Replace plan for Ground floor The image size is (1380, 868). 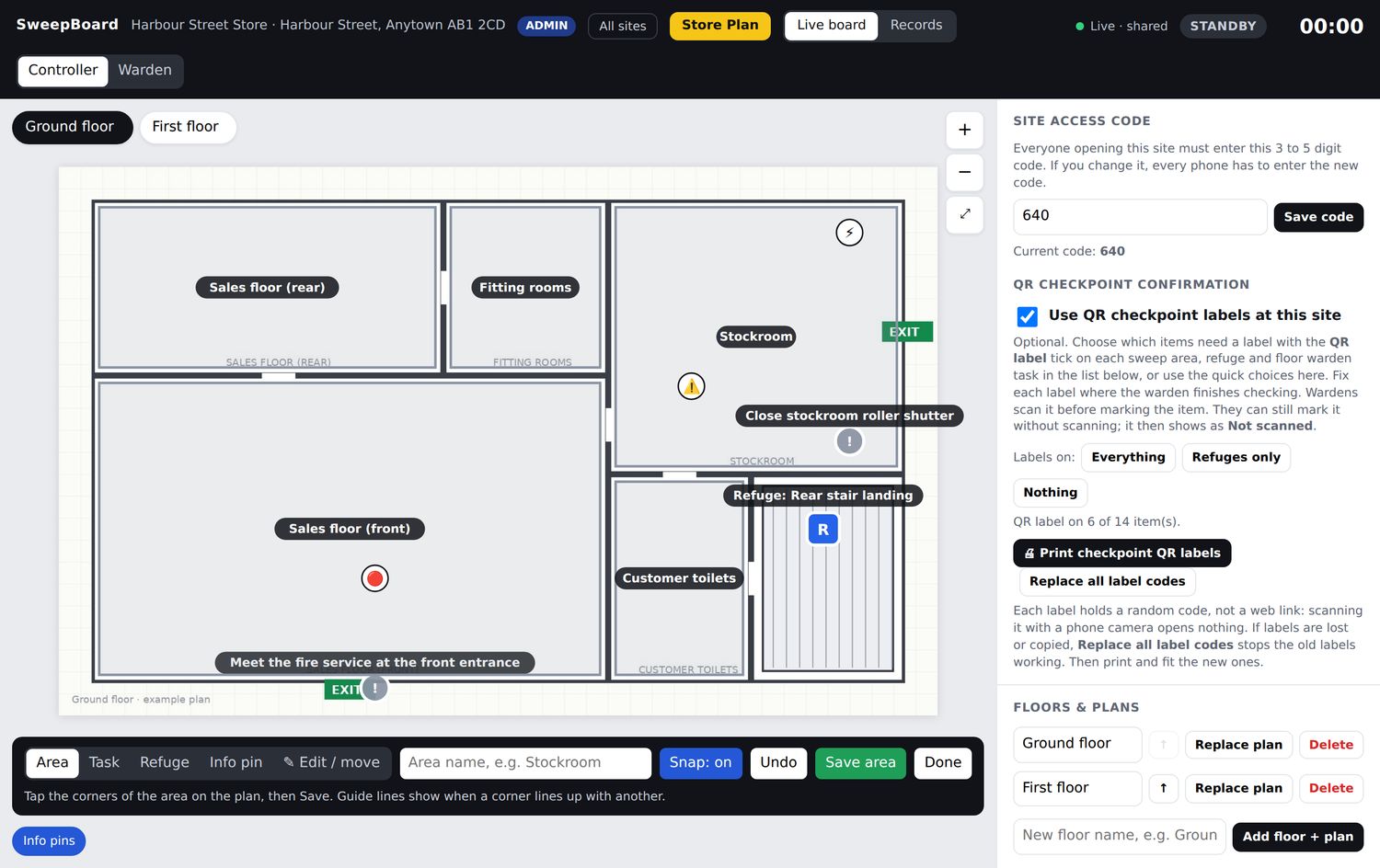pyautogui.click(x=1238, y=745)
